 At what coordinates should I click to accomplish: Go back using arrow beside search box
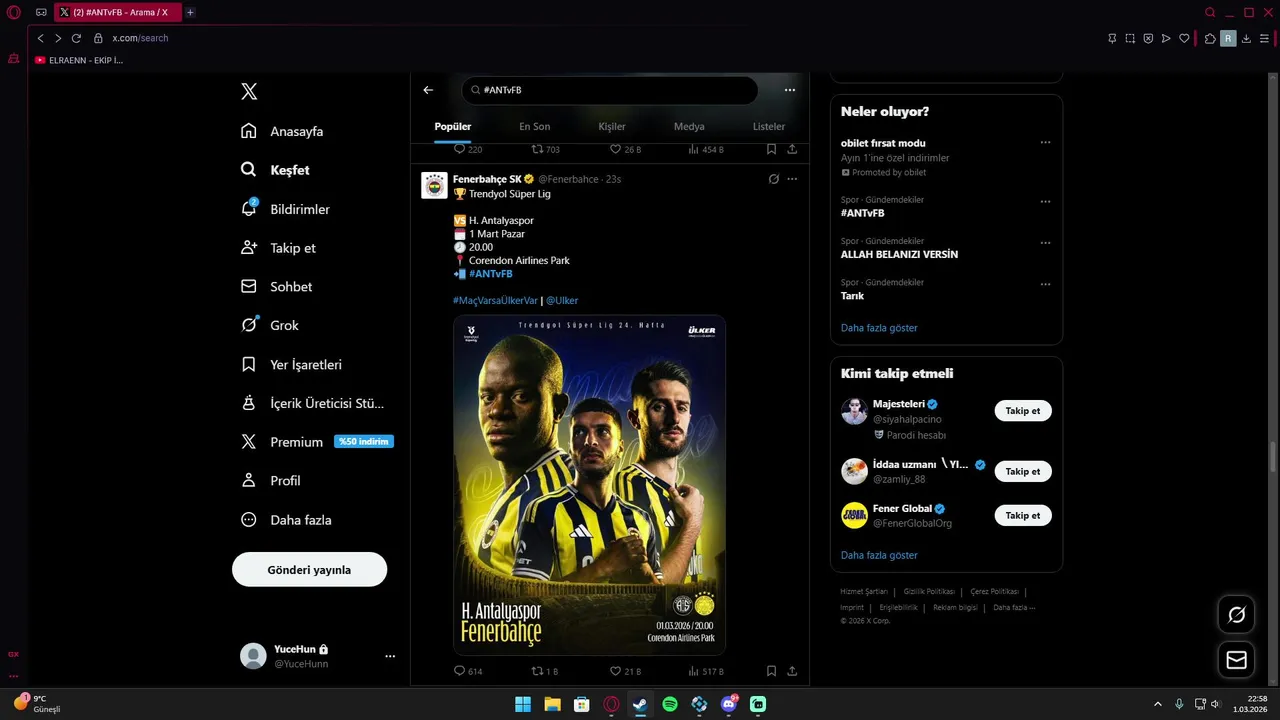[x=428, y=90]
